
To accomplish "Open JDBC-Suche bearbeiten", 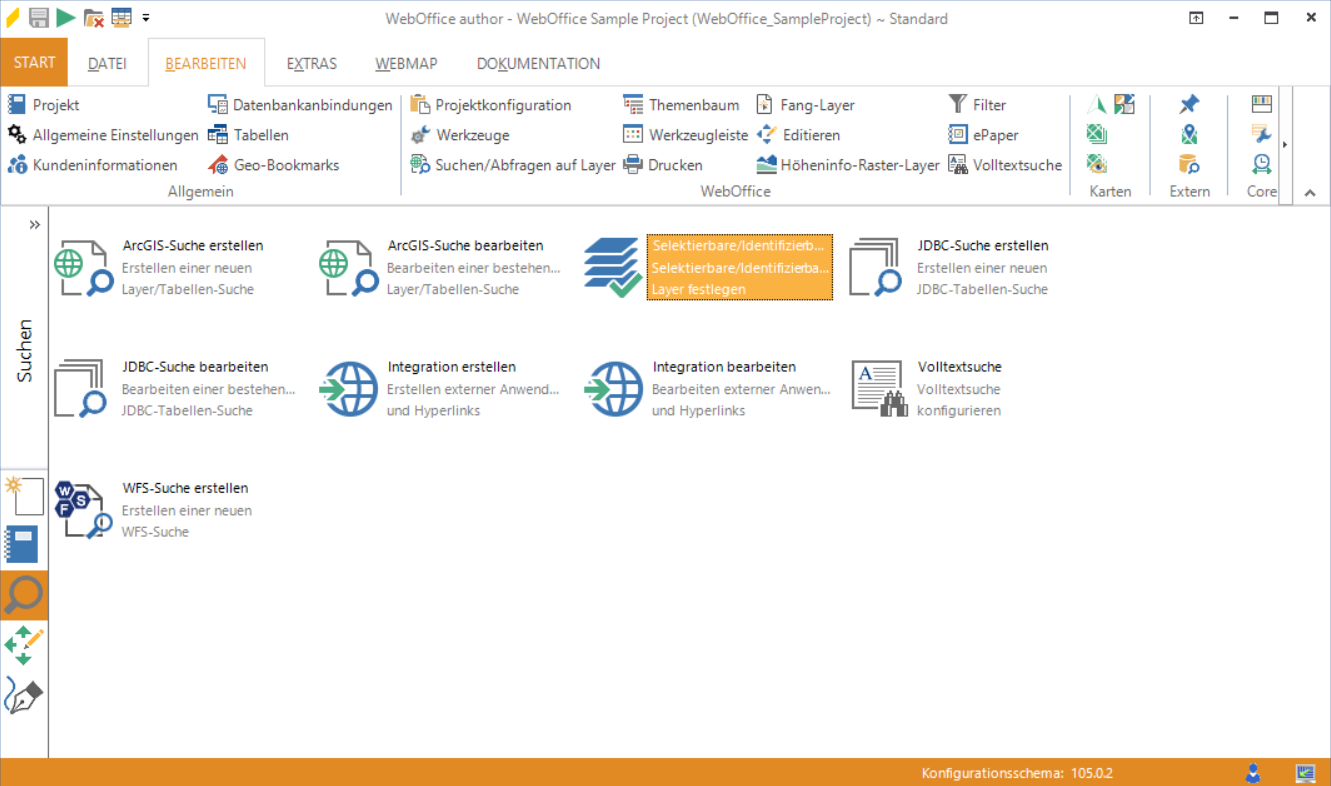I will (x=175, y=389).
